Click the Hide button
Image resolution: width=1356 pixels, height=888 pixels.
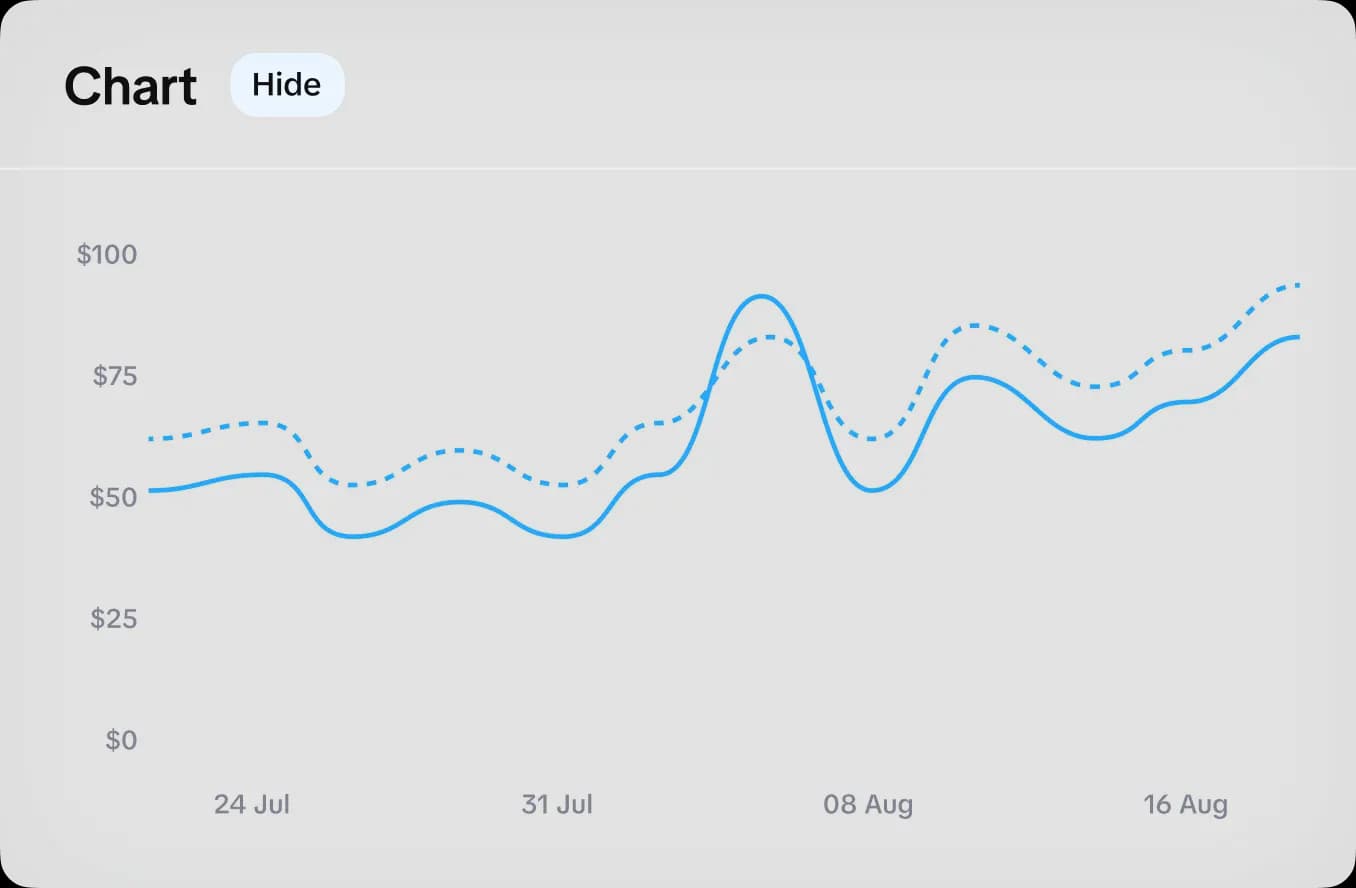click(287, 85)
